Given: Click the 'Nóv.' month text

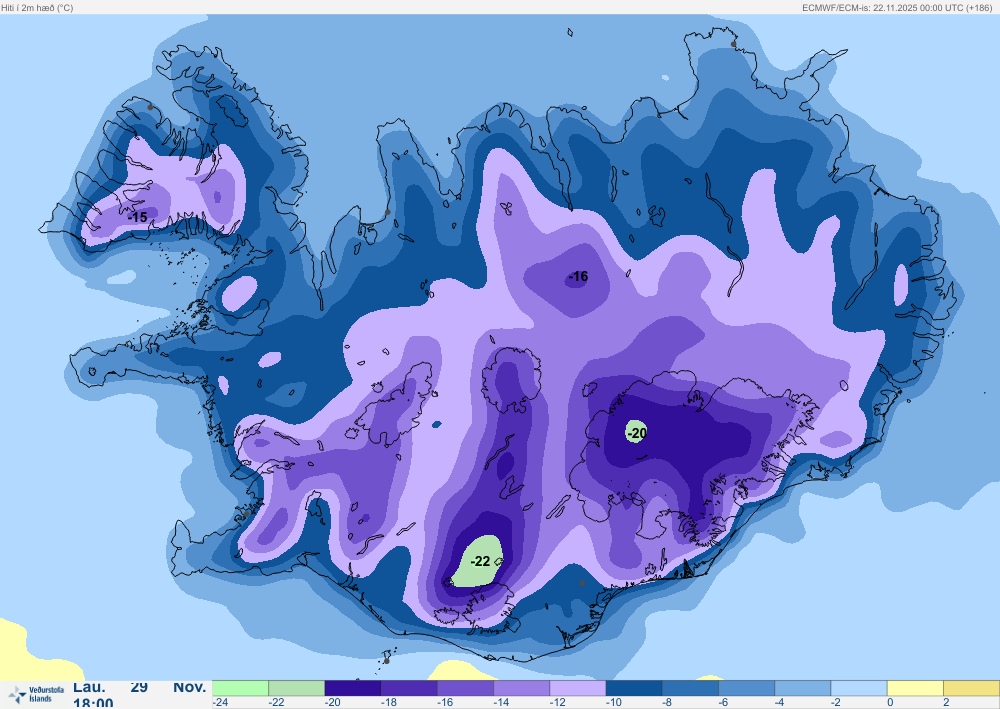Looking at the screenshot, I should 189,687.
